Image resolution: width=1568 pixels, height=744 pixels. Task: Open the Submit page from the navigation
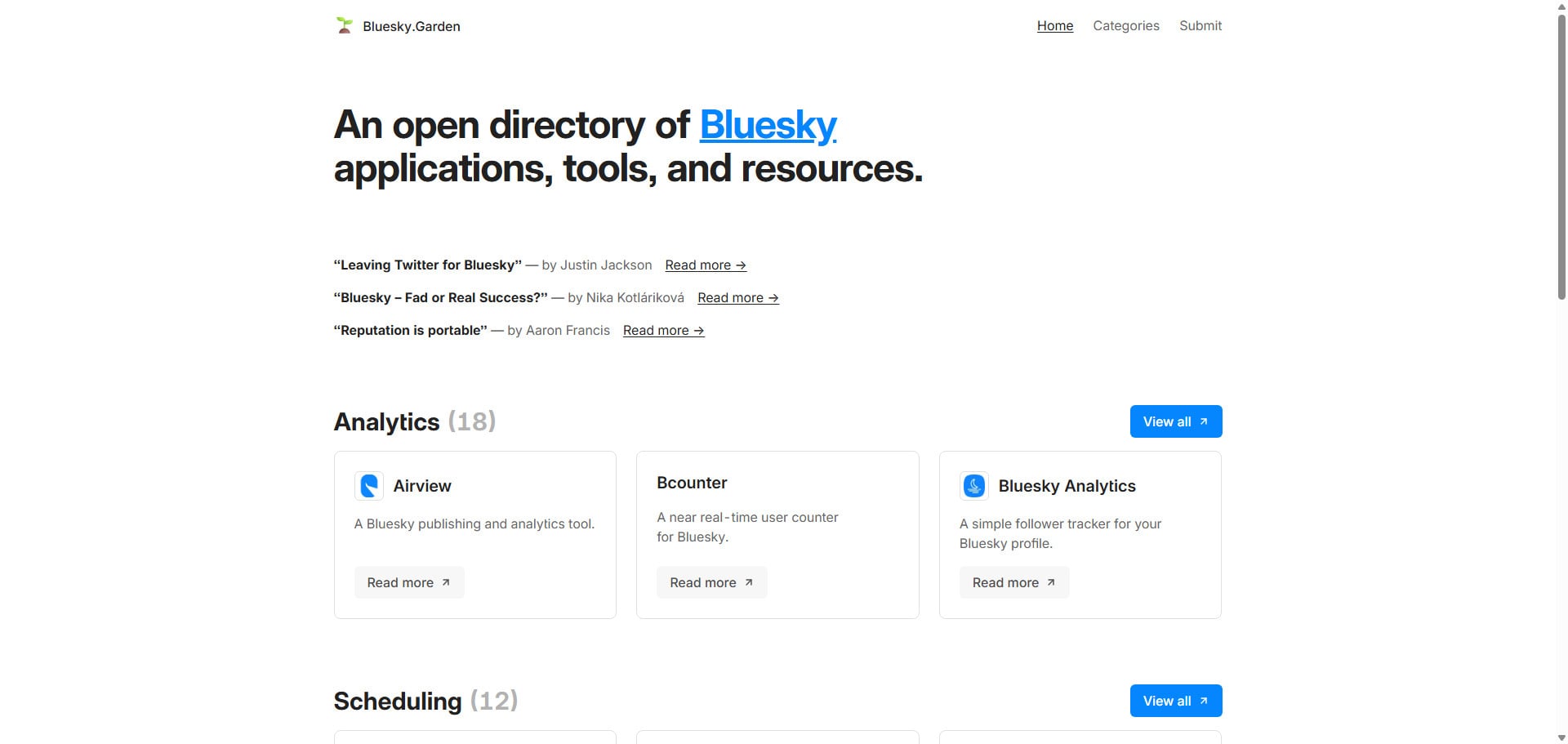tap(1200, 25)
